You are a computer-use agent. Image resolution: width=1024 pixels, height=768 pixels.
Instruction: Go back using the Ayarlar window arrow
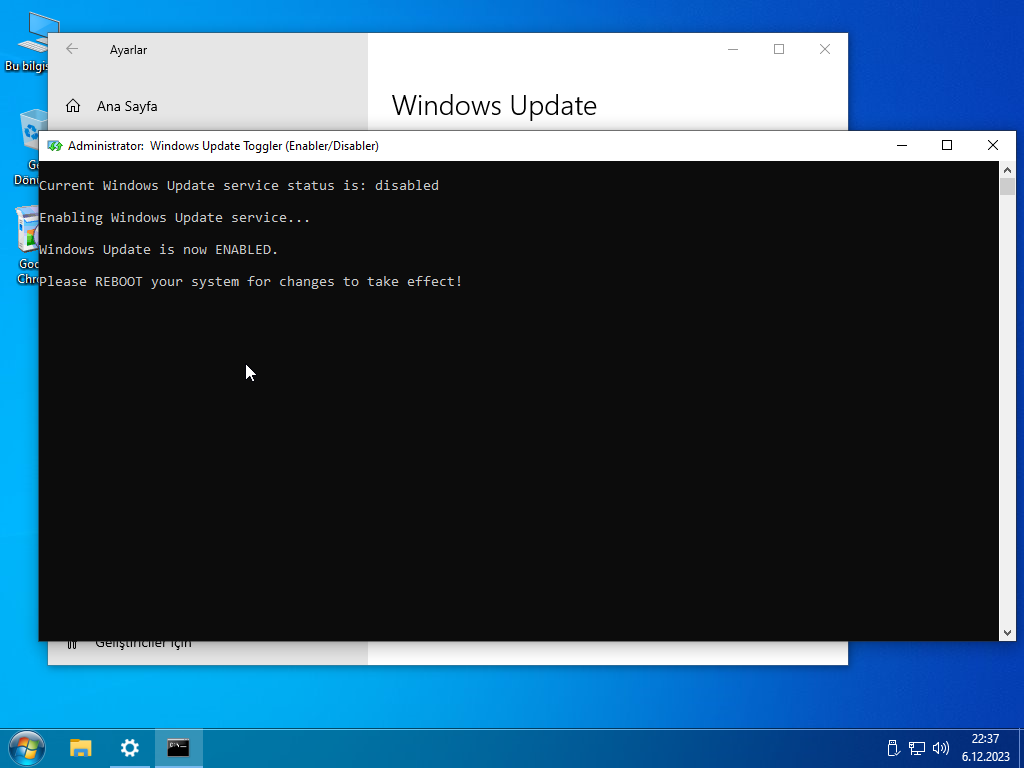(x=72, y=49)
